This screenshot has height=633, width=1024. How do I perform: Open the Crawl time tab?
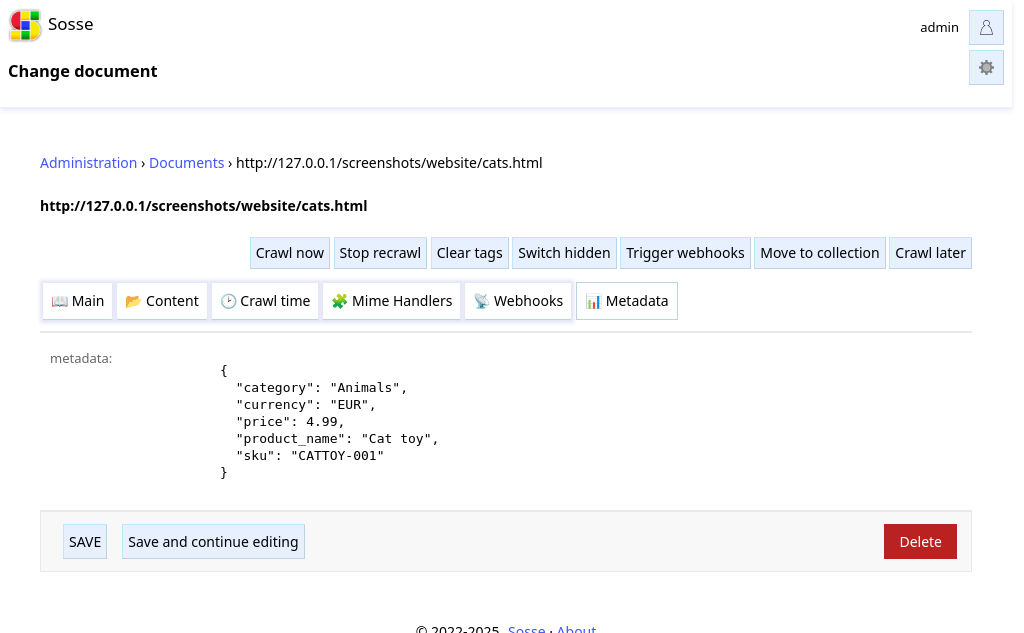pos(265,301)
